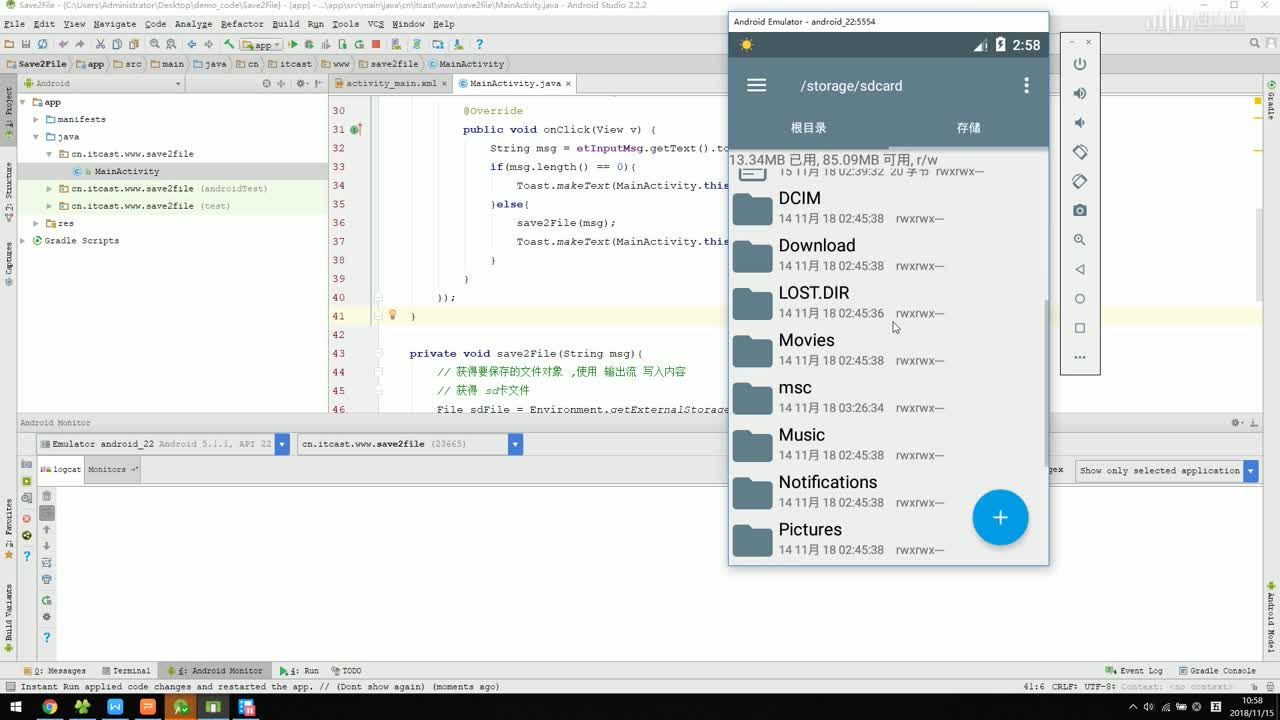
Task: Open the emulator app hamburger menu
Action: [x=756, y=86]
